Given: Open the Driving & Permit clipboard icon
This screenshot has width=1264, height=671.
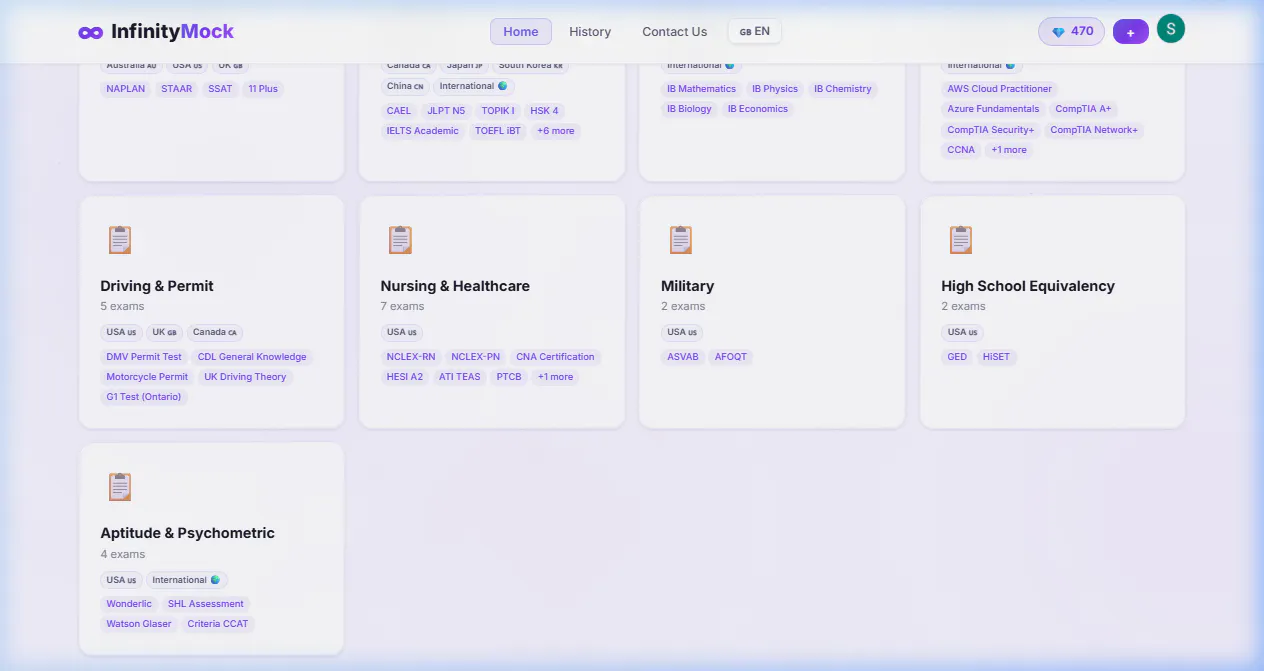Looking at the screenshot, I should (x=120, y=240).
